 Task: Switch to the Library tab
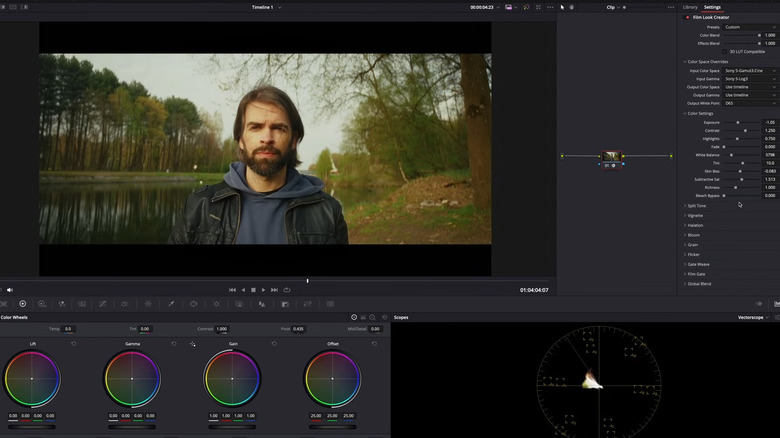[690, 7]
